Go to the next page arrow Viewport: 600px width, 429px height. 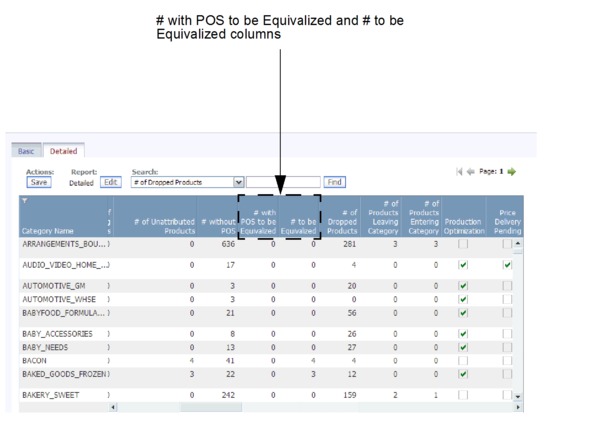512,172
